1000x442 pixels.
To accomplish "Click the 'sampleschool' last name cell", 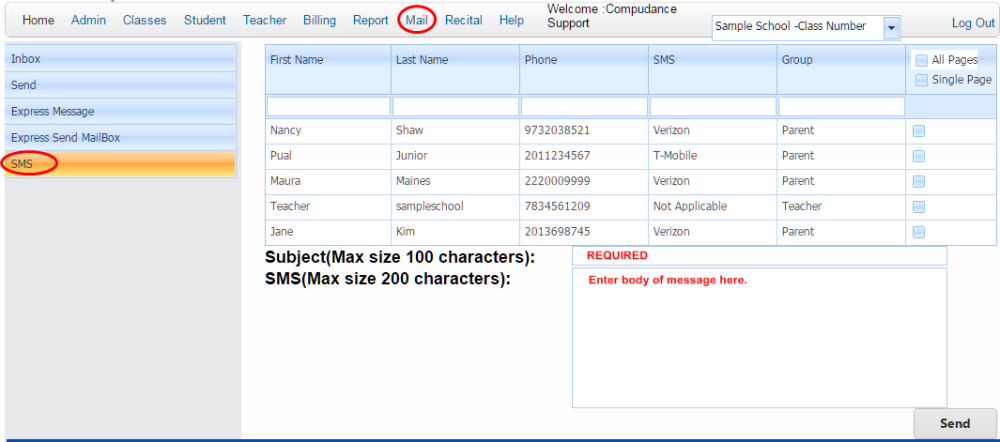I will 455,207.
